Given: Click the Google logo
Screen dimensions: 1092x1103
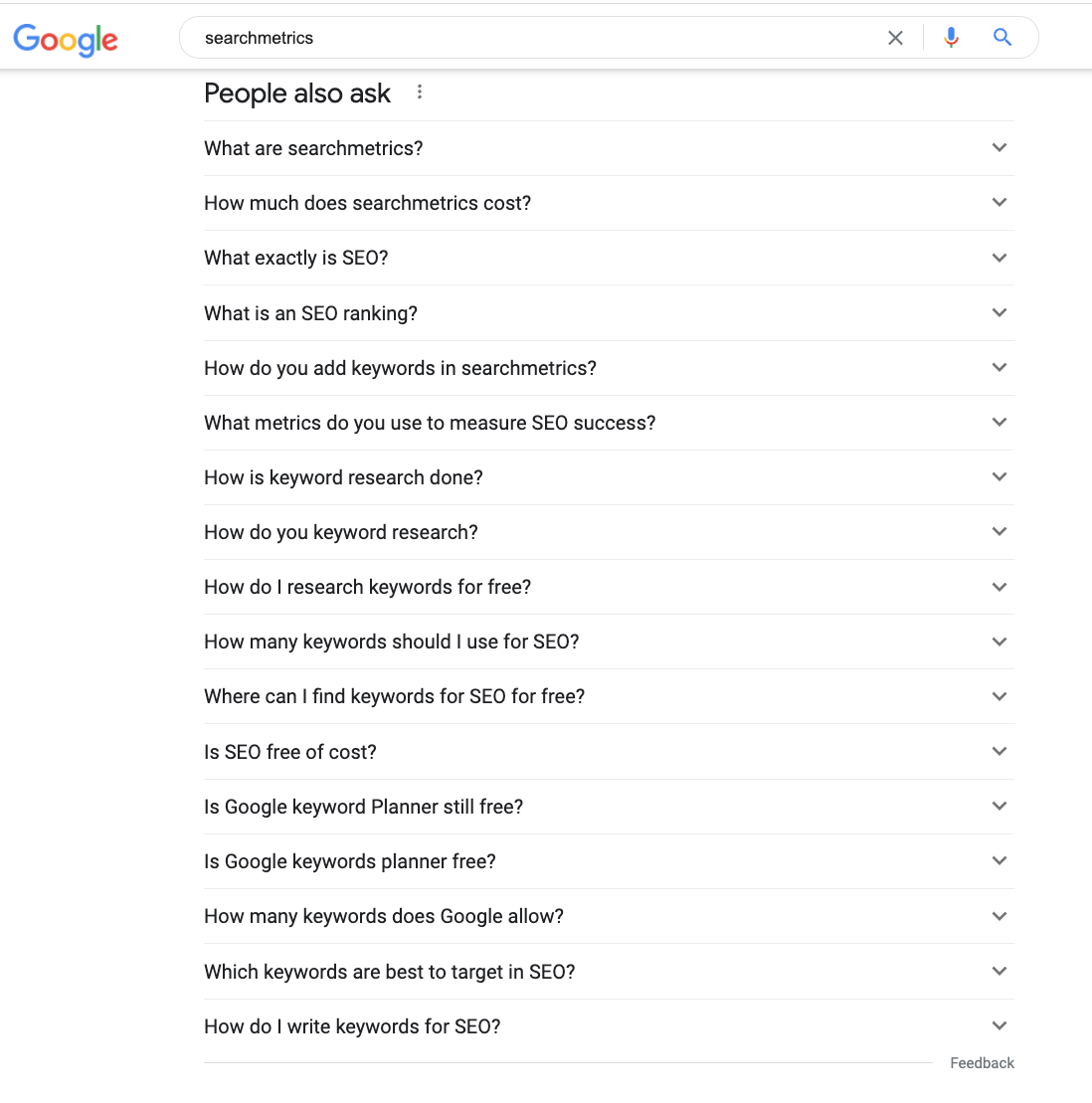Looking at the screenshot, I should coord(66,39).
